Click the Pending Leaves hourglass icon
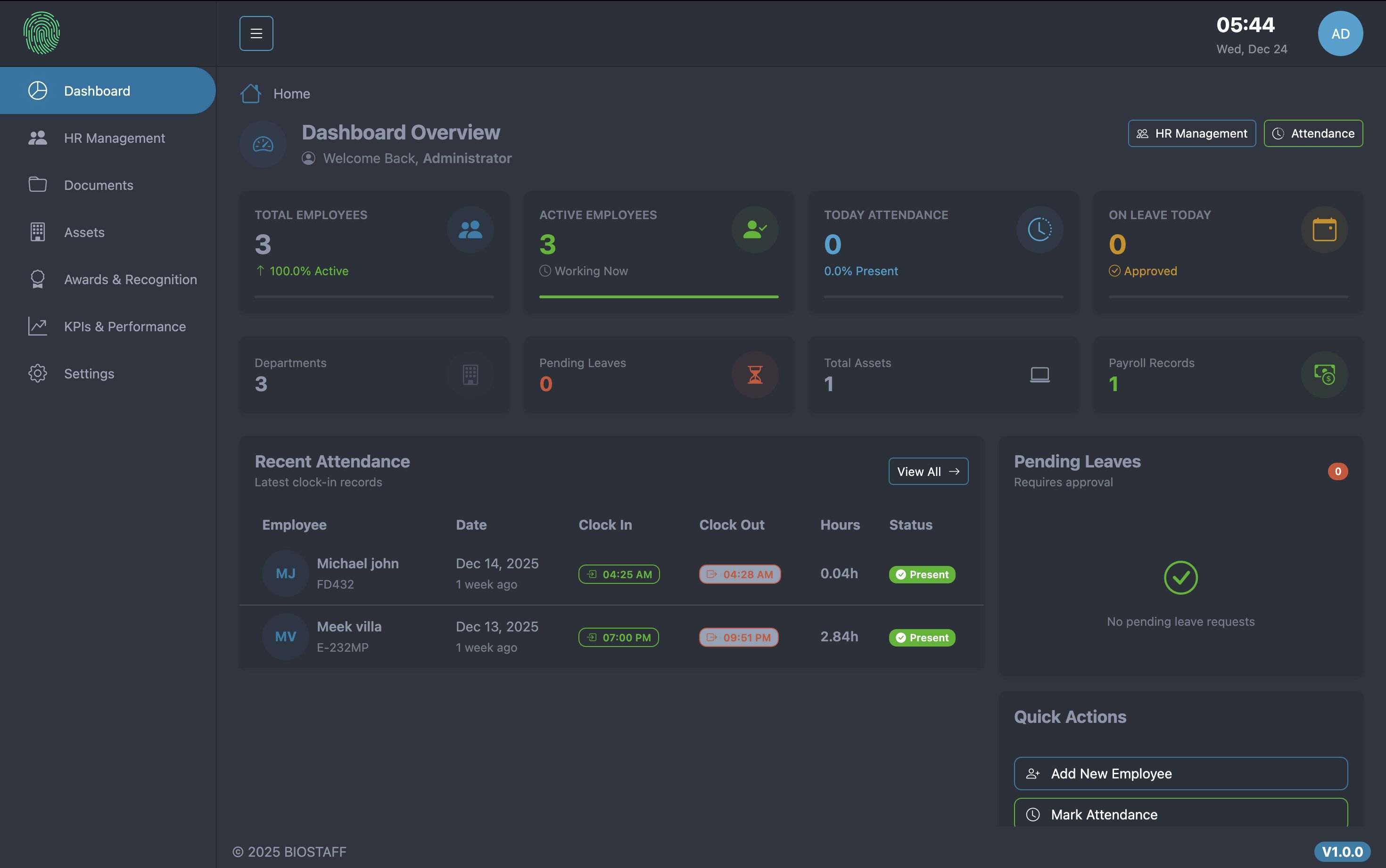The image size is (1386, 868). (x=755, y=375)
